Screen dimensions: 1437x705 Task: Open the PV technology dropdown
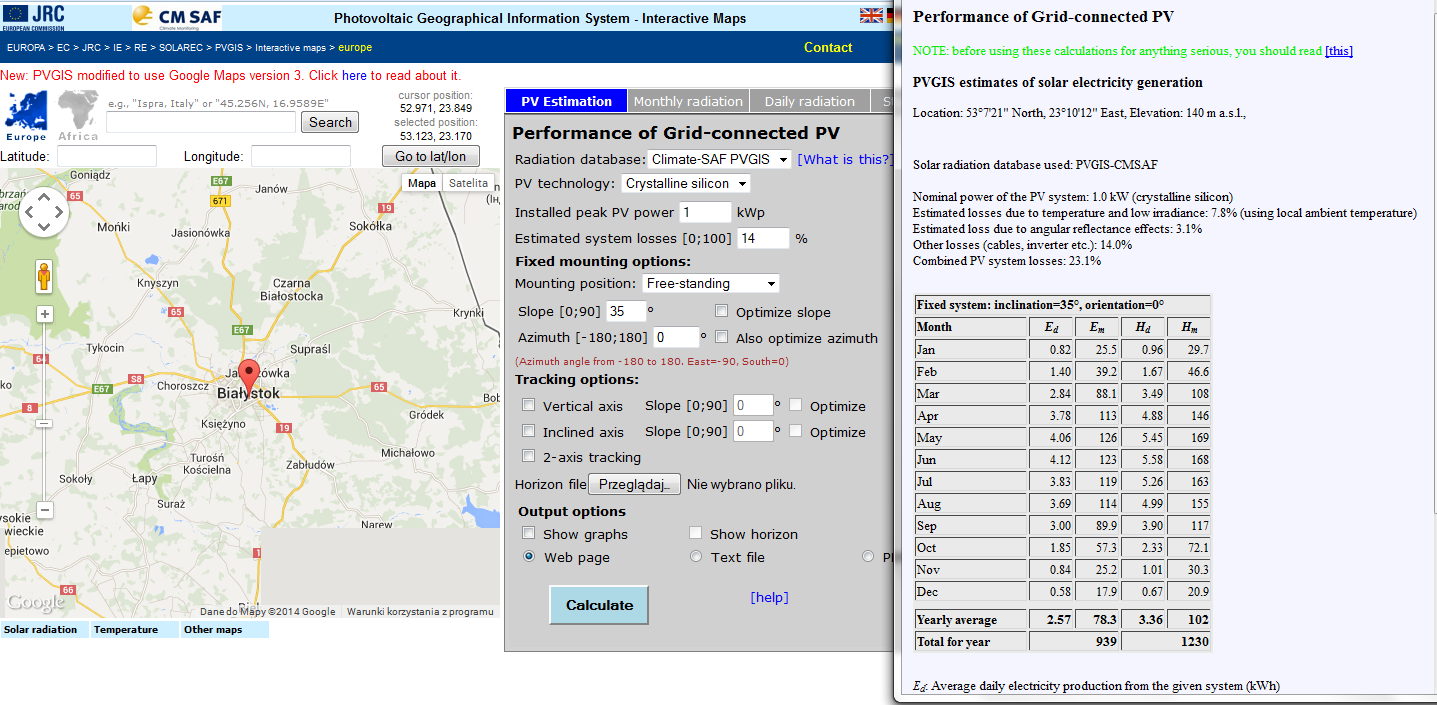[685, 183]
